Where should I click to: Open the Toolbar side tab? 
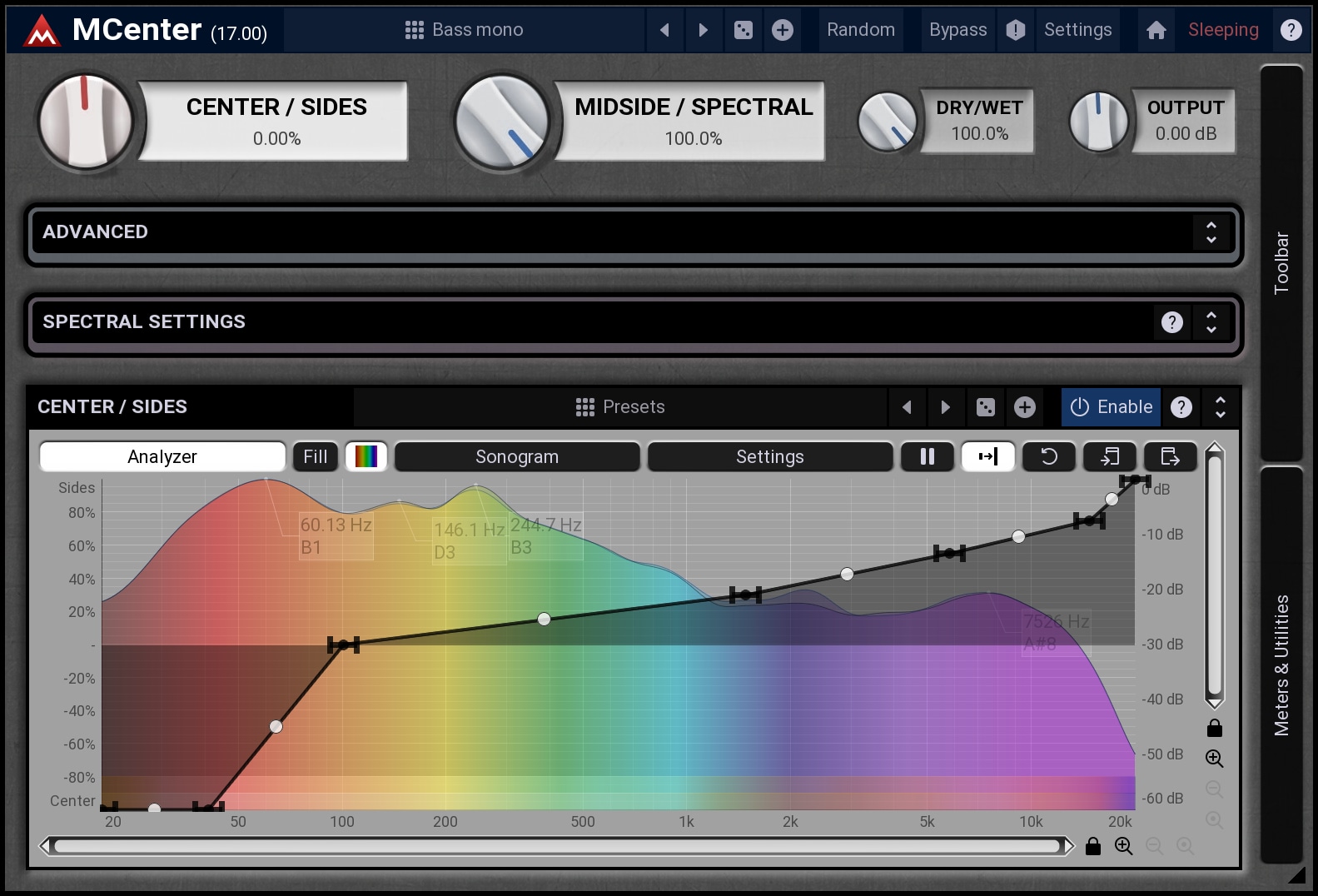coord(1281,262)
